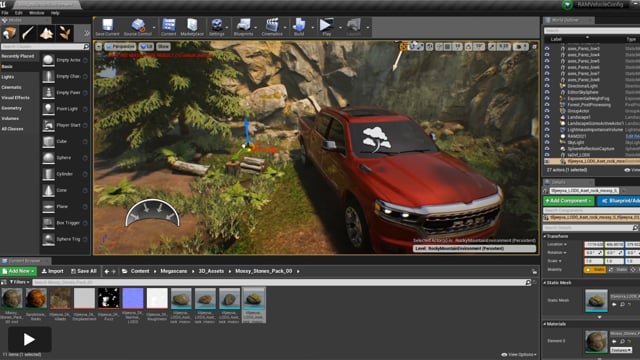This screenshot has height=360, width=640.
Task: Toggle visibility of EditorSkySphere actor
Action: [547, 92]
